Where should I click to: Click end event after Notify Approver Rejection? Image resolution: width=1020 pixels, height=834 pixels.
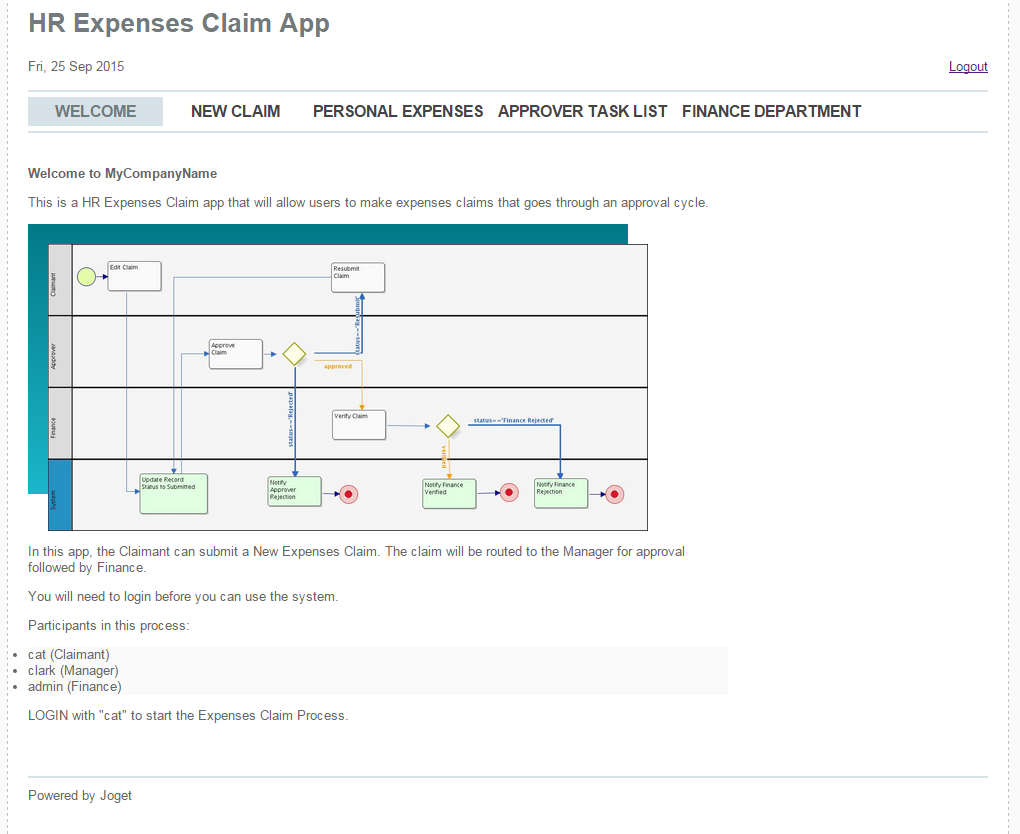tap(349, 494)
